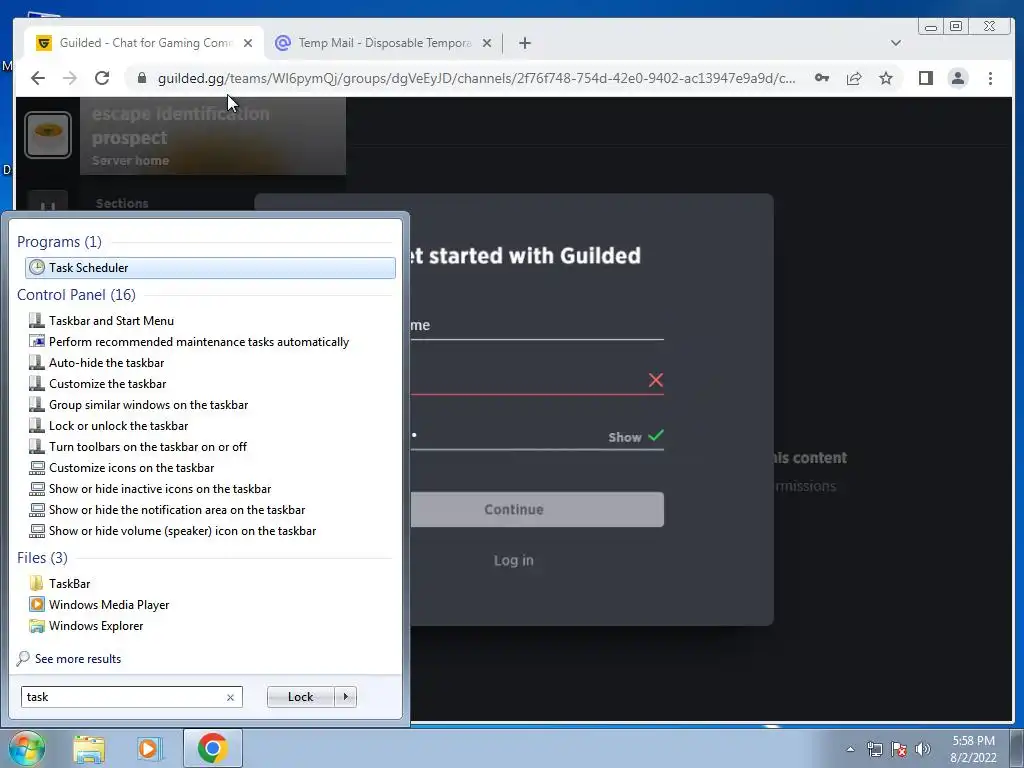Expand the shutdown options arrow
The height and width of the screenshot is (768, 1024).
click(x=345, y=697)
